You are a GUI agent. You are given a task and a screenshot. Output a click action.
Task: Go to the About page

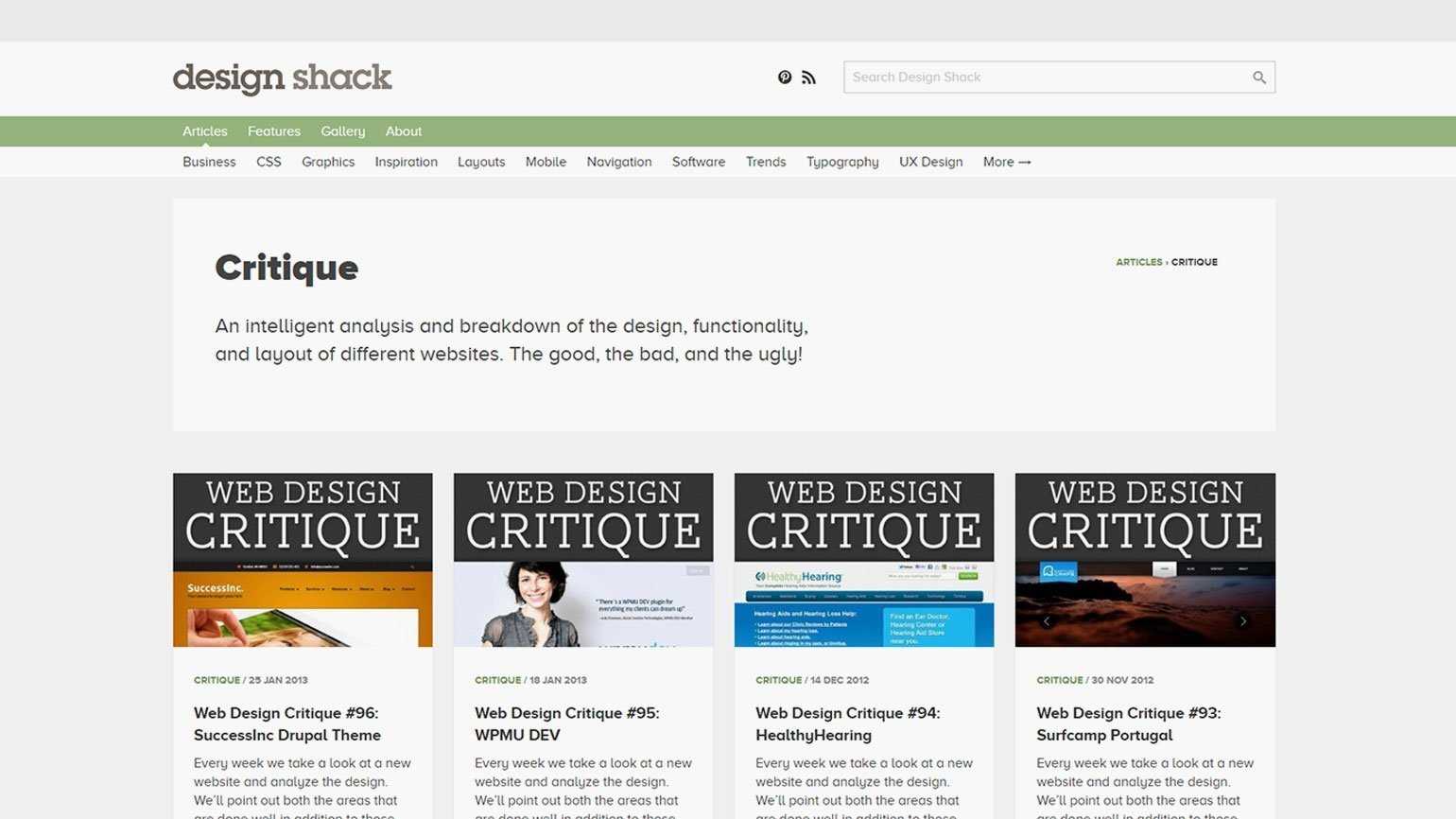[403, 131]
